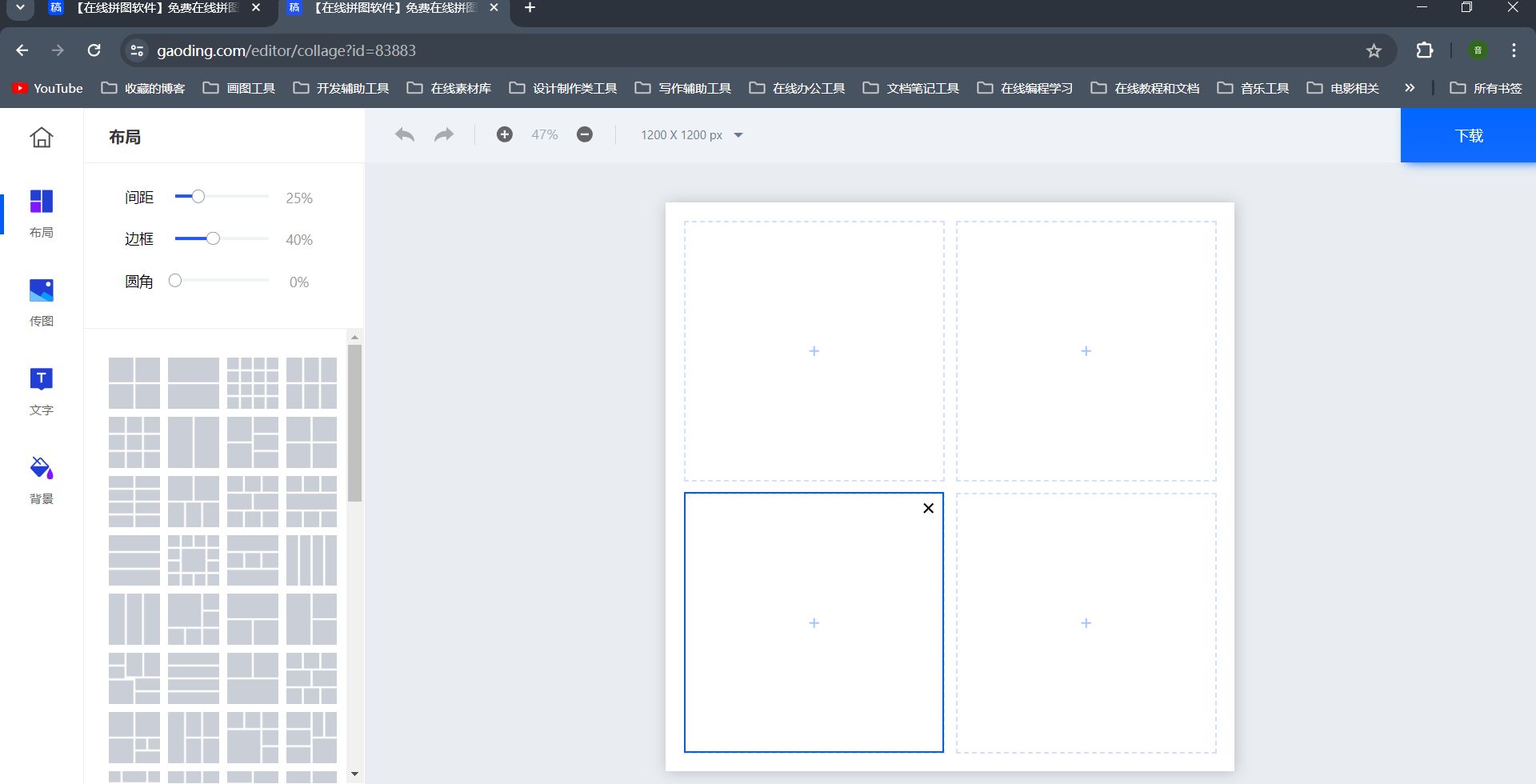Pick the two side-by-side columns layout
This screenshot has height=784, width=1536.
pyautogui.click(x=194, y=442)
